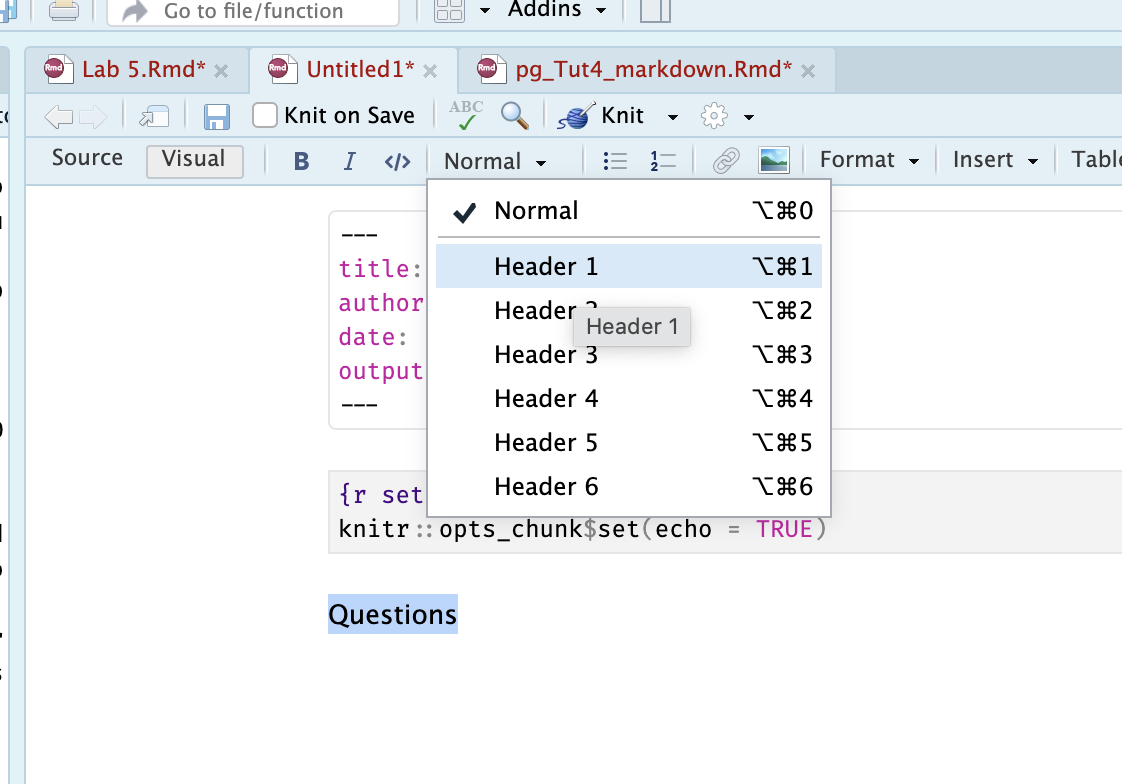Viewport: 1122px width, 784px height.
Task: Insert a numbered list
Action: (662, 161)
